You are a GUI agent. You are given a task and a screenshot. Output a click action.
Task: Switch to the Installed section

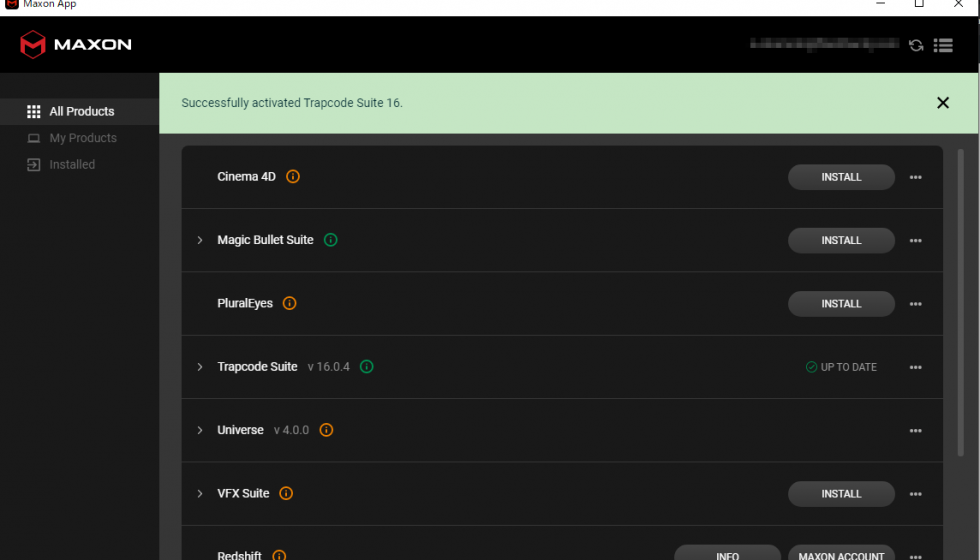pos(79,164)
